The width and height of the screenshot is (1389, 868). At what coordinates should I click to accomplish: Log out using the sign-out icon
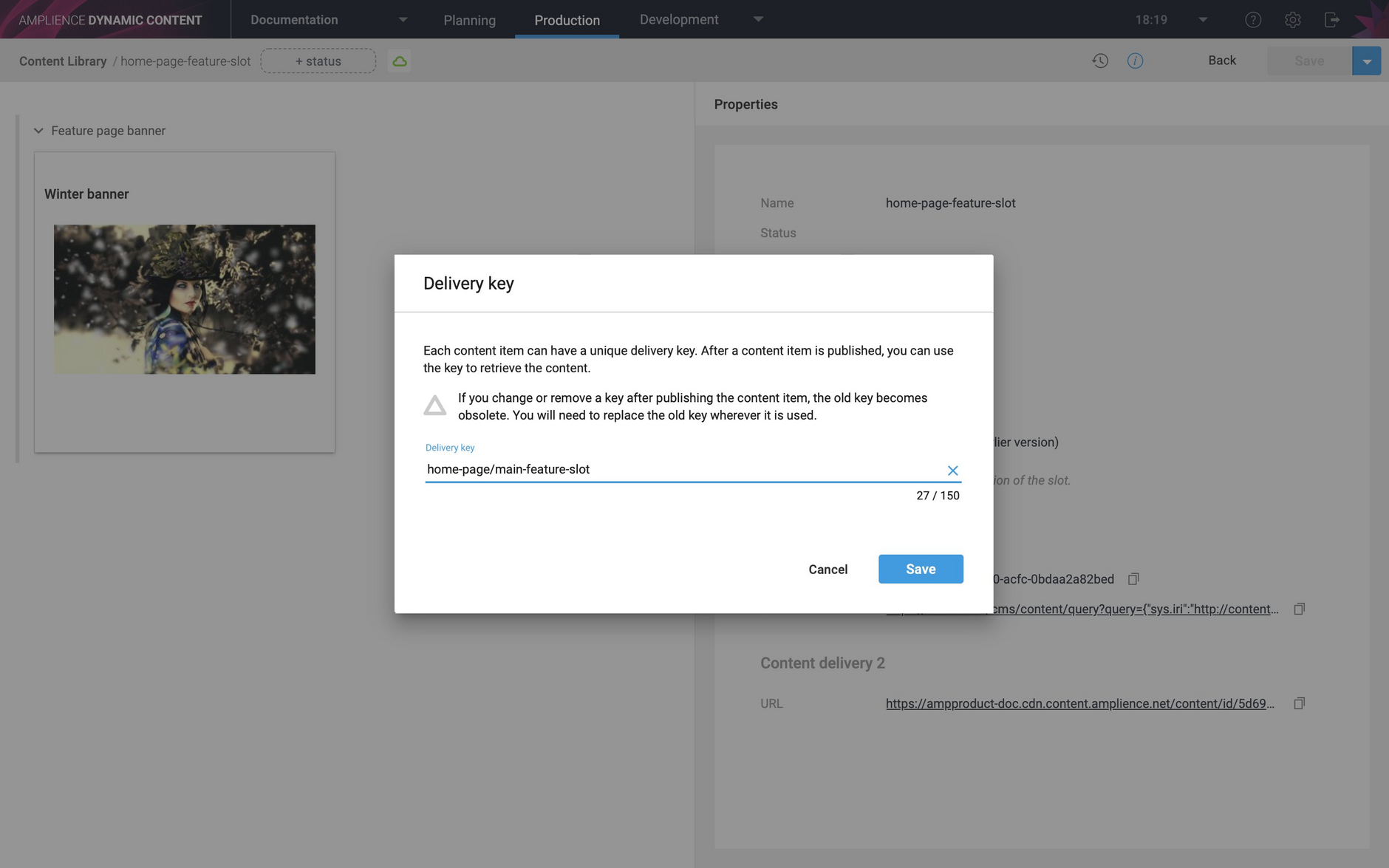point(1333,19)
